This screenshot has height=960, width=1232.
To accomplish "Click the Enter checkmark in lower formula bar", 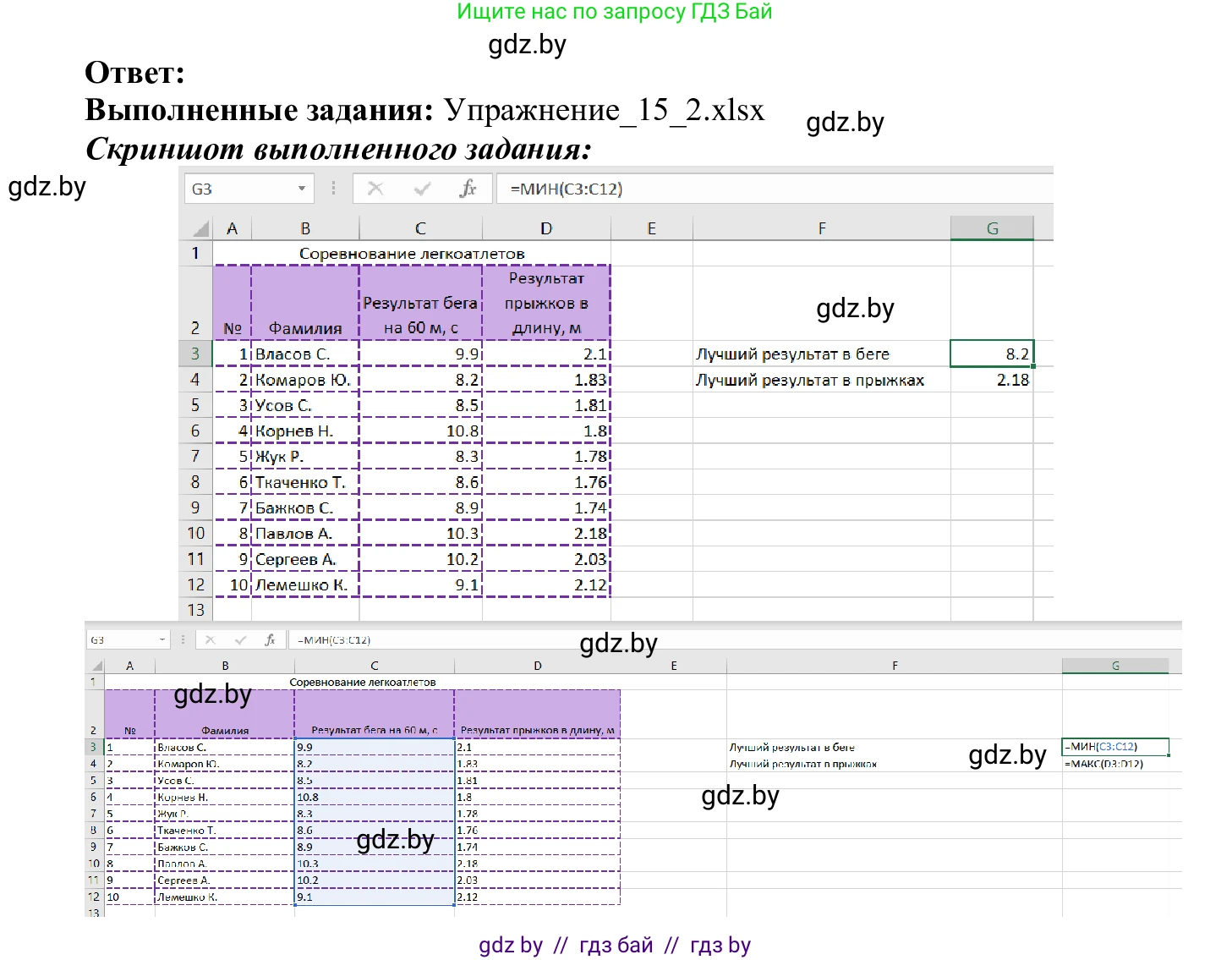I will click(240, 640).
